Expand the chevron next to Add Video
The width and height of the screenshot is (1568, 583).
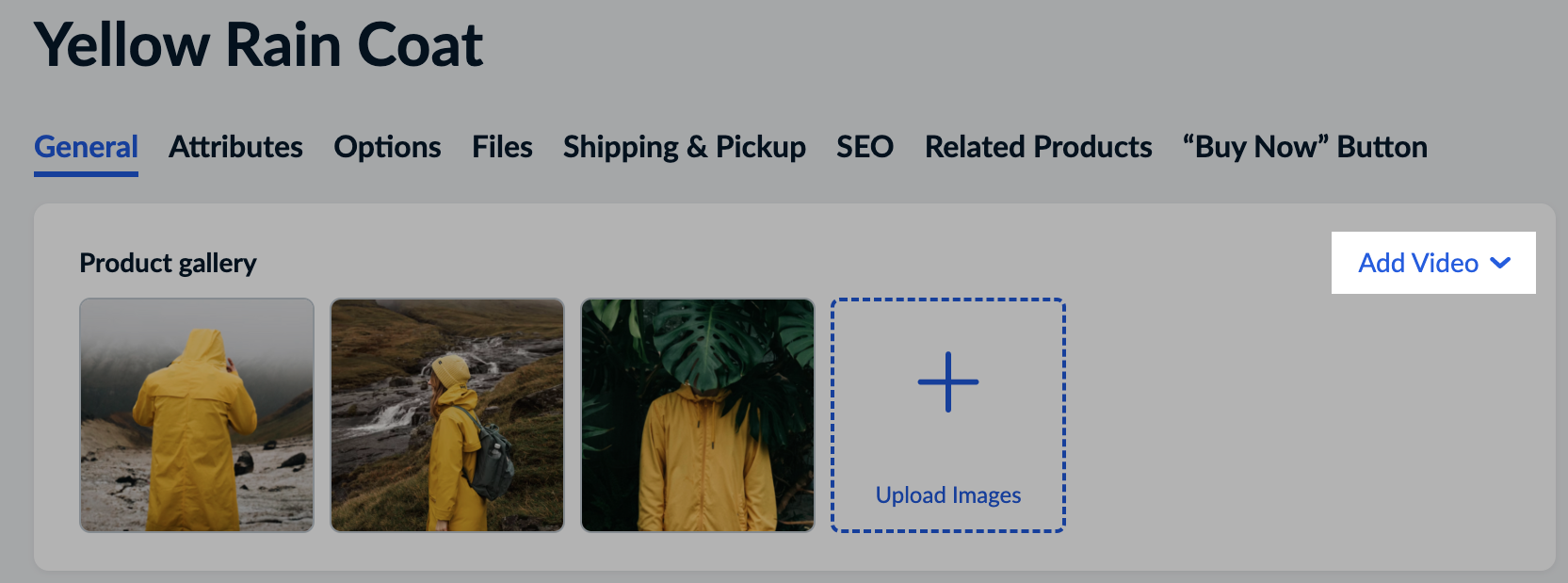[x=1501, y=264]
